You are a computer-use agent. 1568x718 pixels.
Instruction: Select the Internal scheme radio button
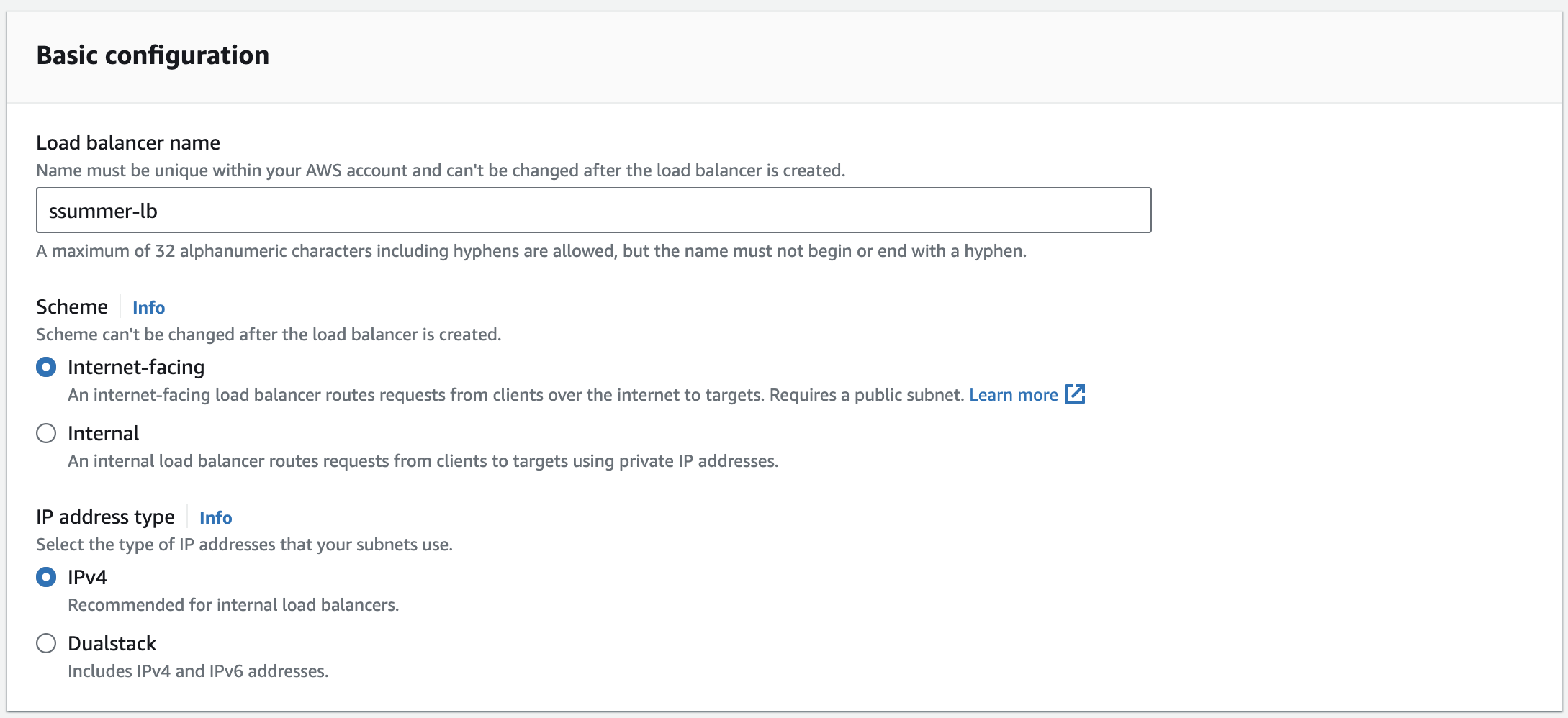tap(46, 433)
